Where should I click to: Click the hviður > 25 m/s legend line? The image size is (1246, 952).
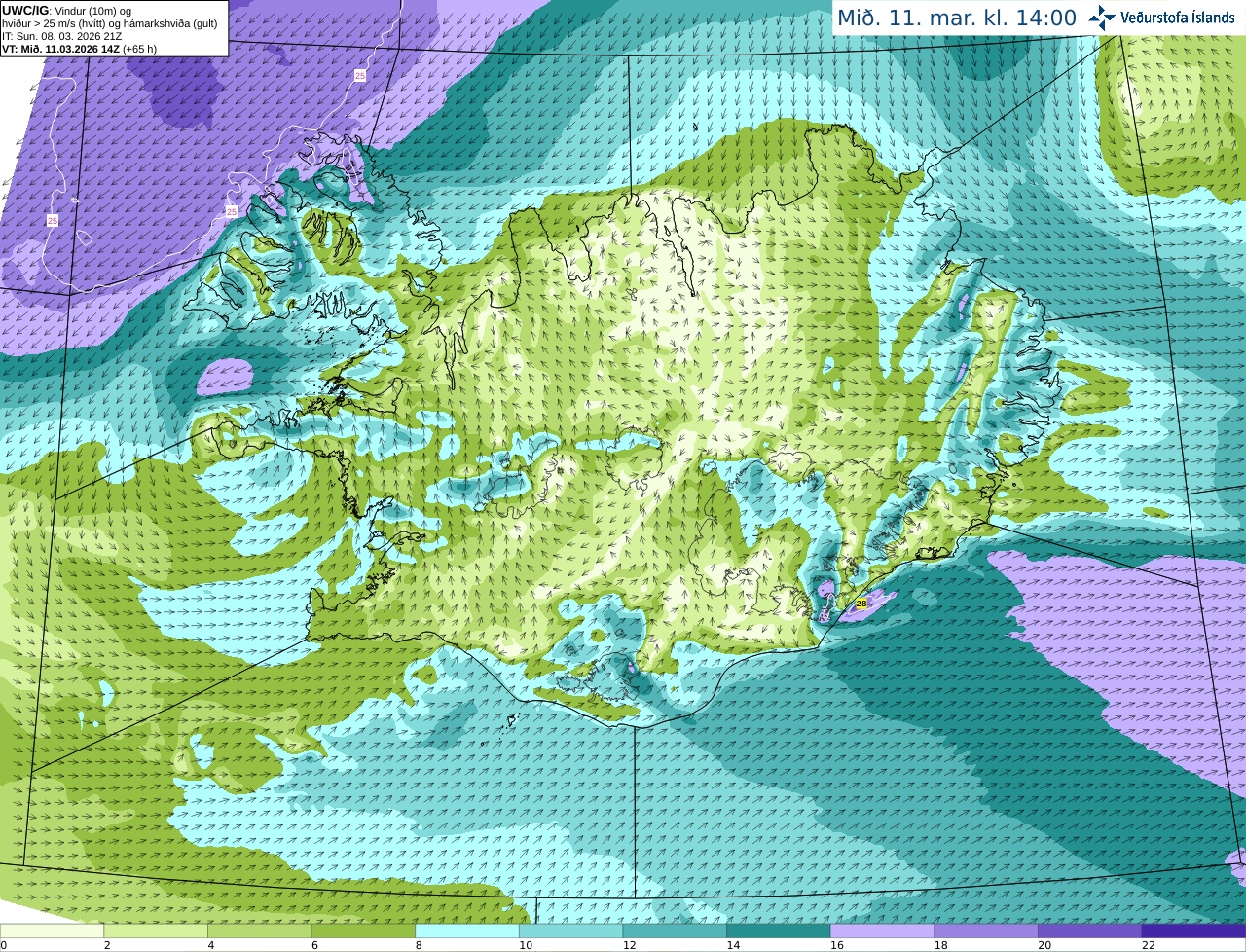click(110, 23)
